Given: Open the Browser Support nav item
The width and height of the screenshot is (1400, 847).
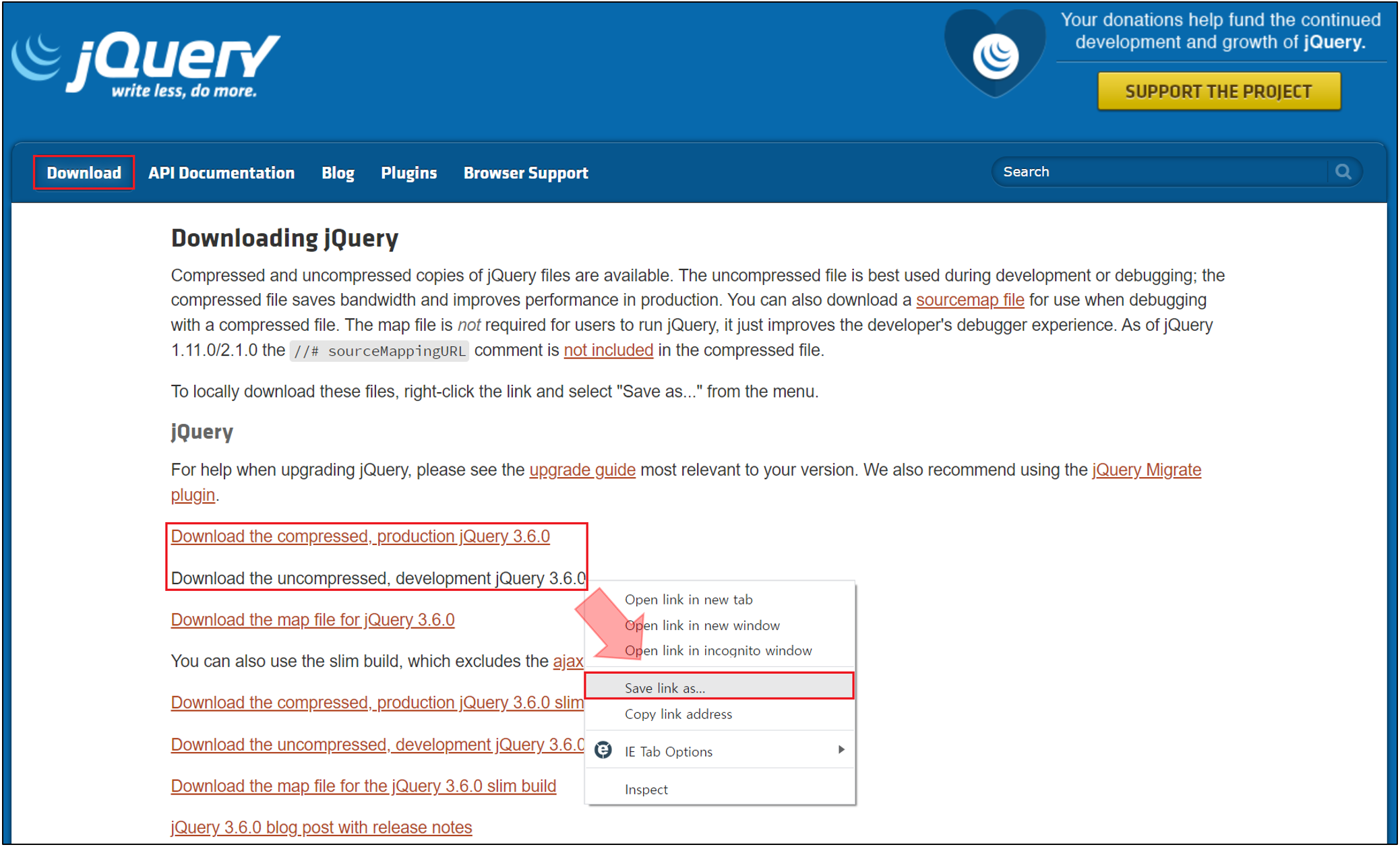Looking at the screenshot, I should (526, 173).
